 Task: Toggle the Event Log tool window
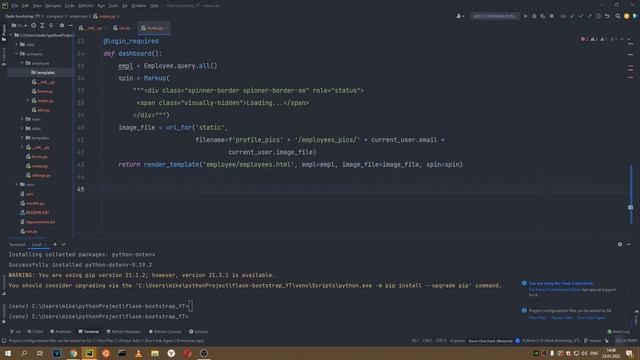[x=618, y=331]
